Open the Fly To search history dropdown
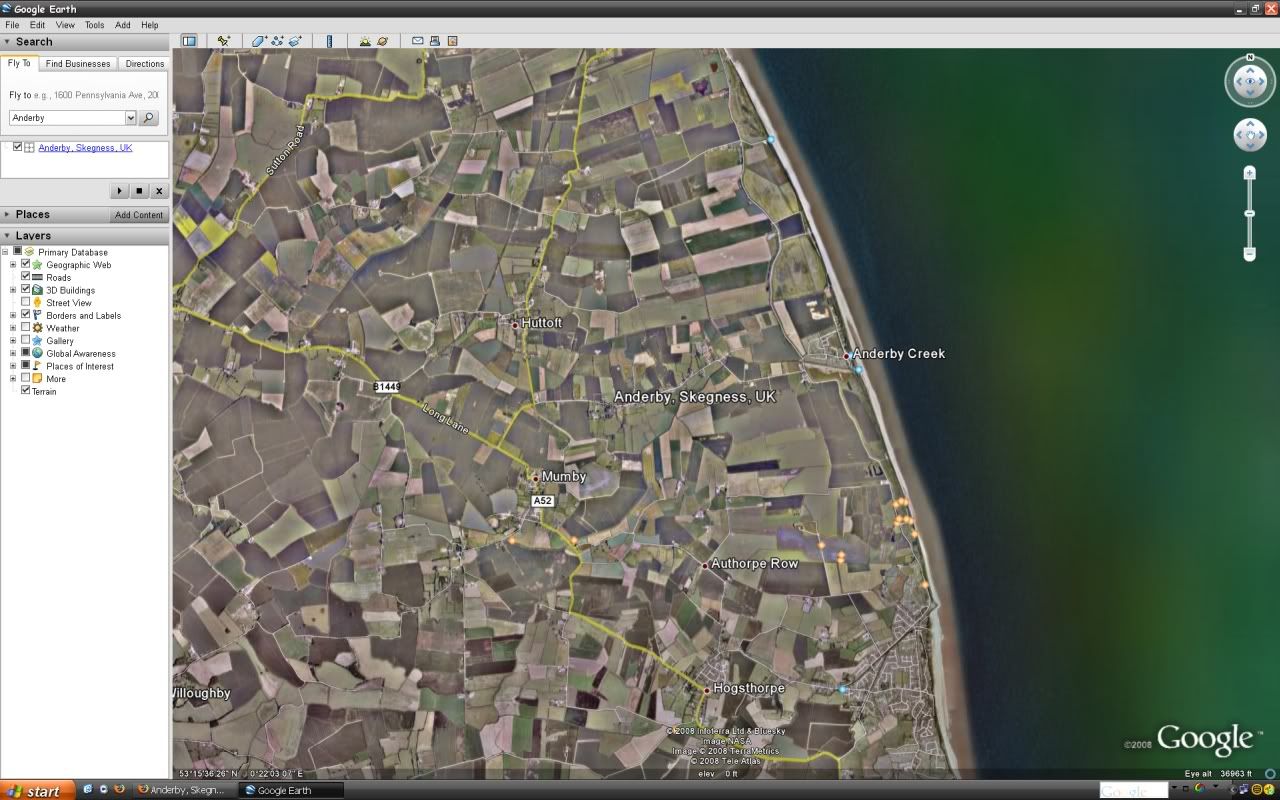This screenshot has width=1280, height=800. 130,118
